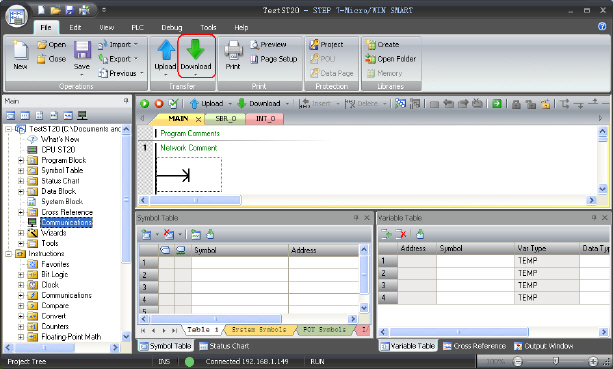Click the zoom out minus button in status bar
The height and width of the screenshot is (369, 613).
[x=518, y=362]
